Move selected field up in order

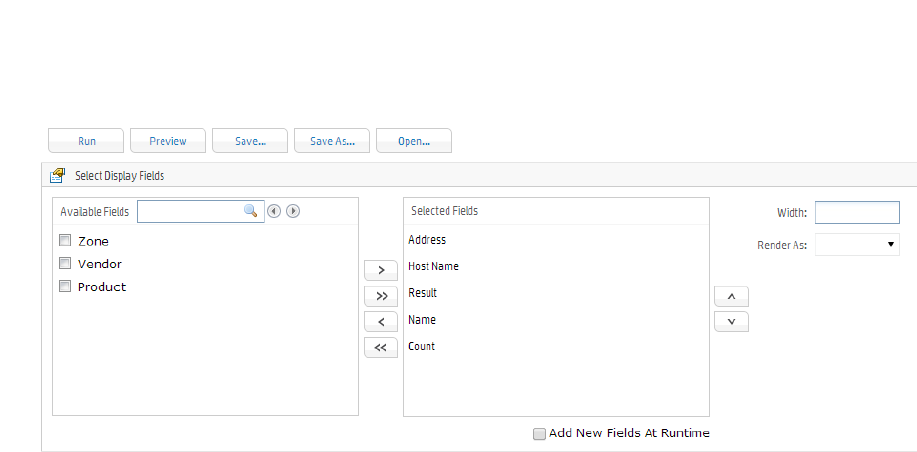[x=731, y=296]
